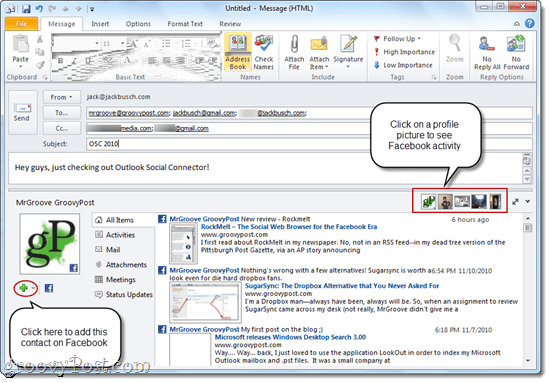Open the font size dropdown
Image resolution: width=550 pixels, height=383 pixels.
(x=122, y=43)
